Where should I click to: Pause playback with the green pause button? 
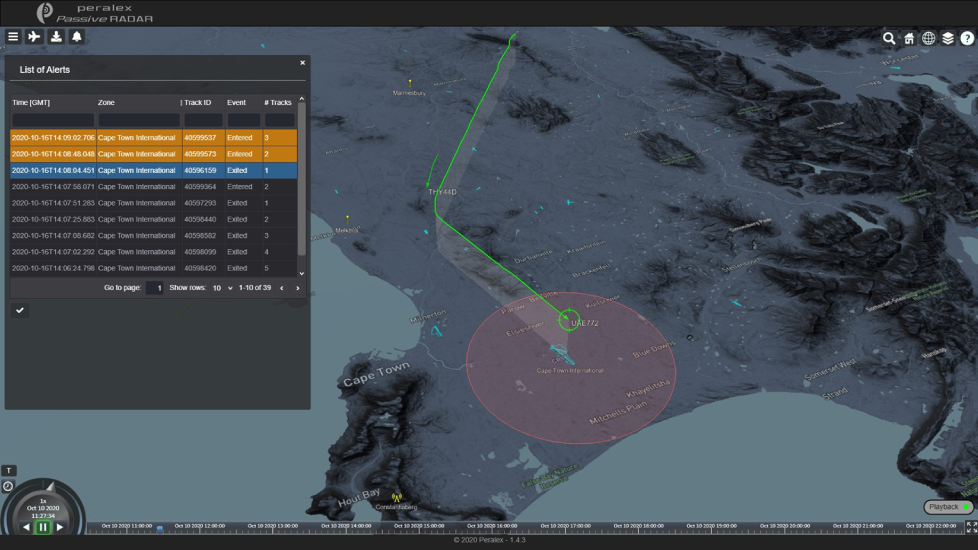(x=43, y=527)
